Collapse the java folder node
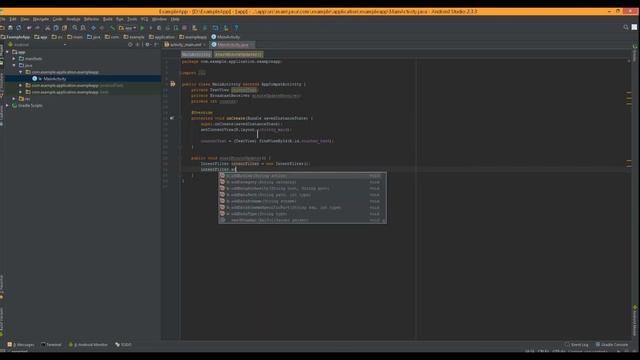The height and width of the screenshot is (360, 640). pyautogui.click(x=14, y=65)
